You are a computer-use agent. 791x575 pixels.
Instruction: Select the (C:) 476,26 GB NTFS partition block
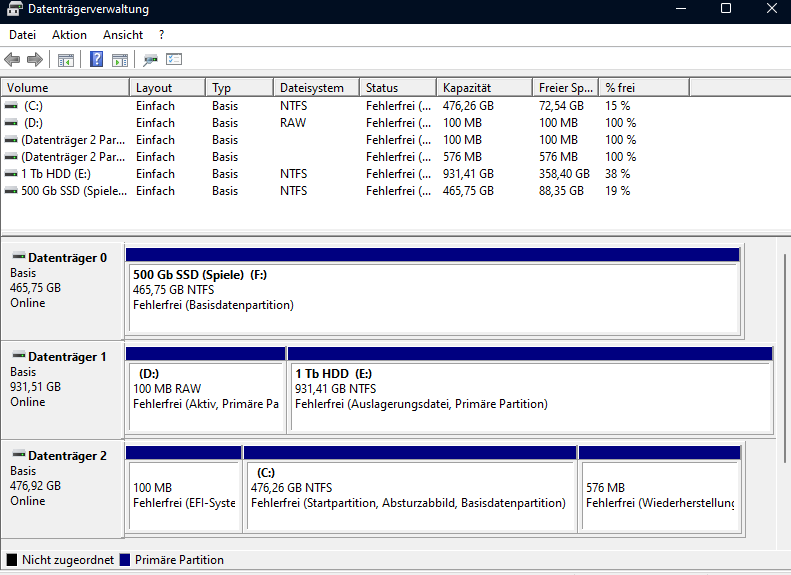410,489
